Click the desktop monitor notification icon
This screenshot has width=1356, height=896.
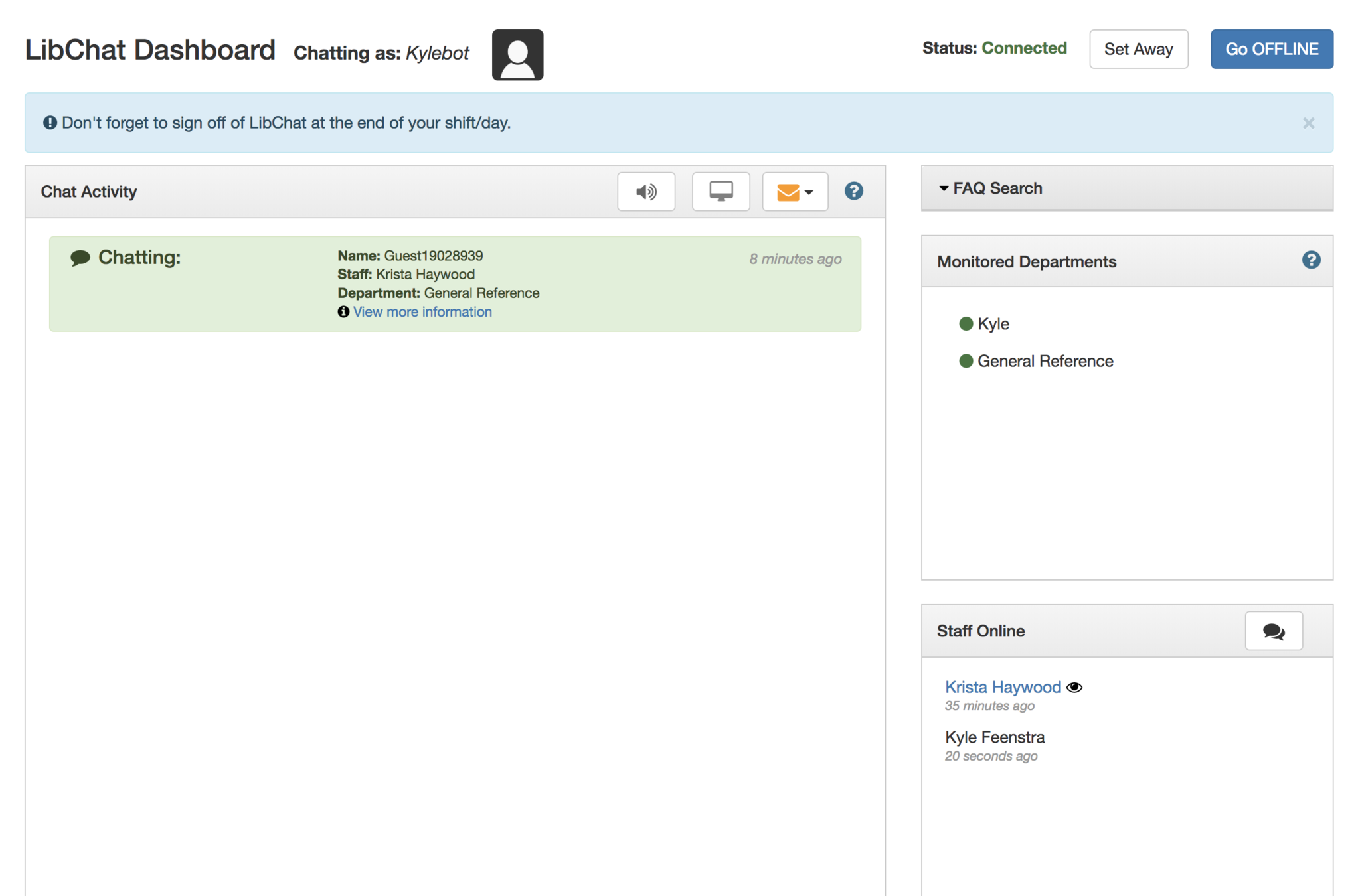(720, 192)
